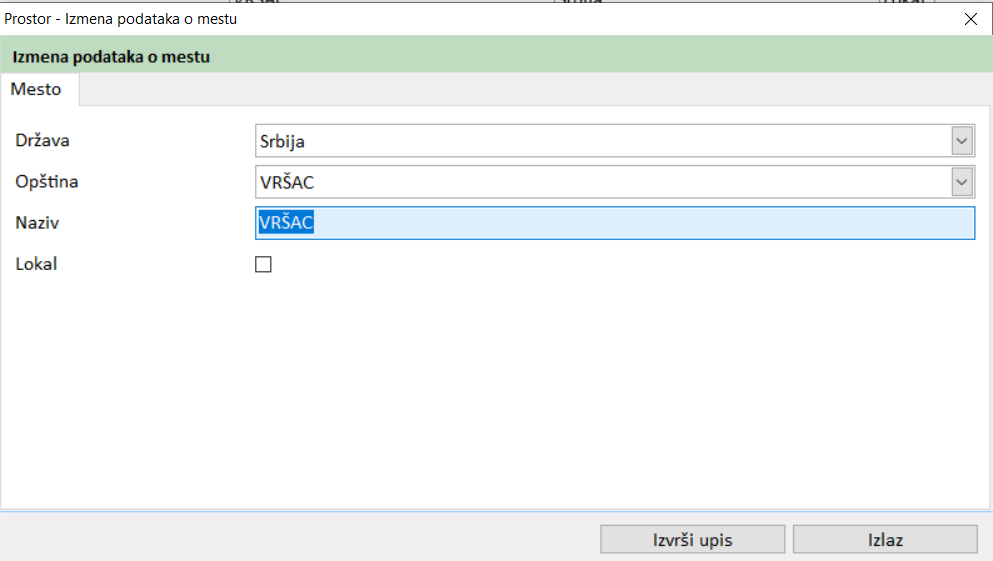Click the Lokal label text
This screenshot has width=993, height=561.
tap(36, 265)
